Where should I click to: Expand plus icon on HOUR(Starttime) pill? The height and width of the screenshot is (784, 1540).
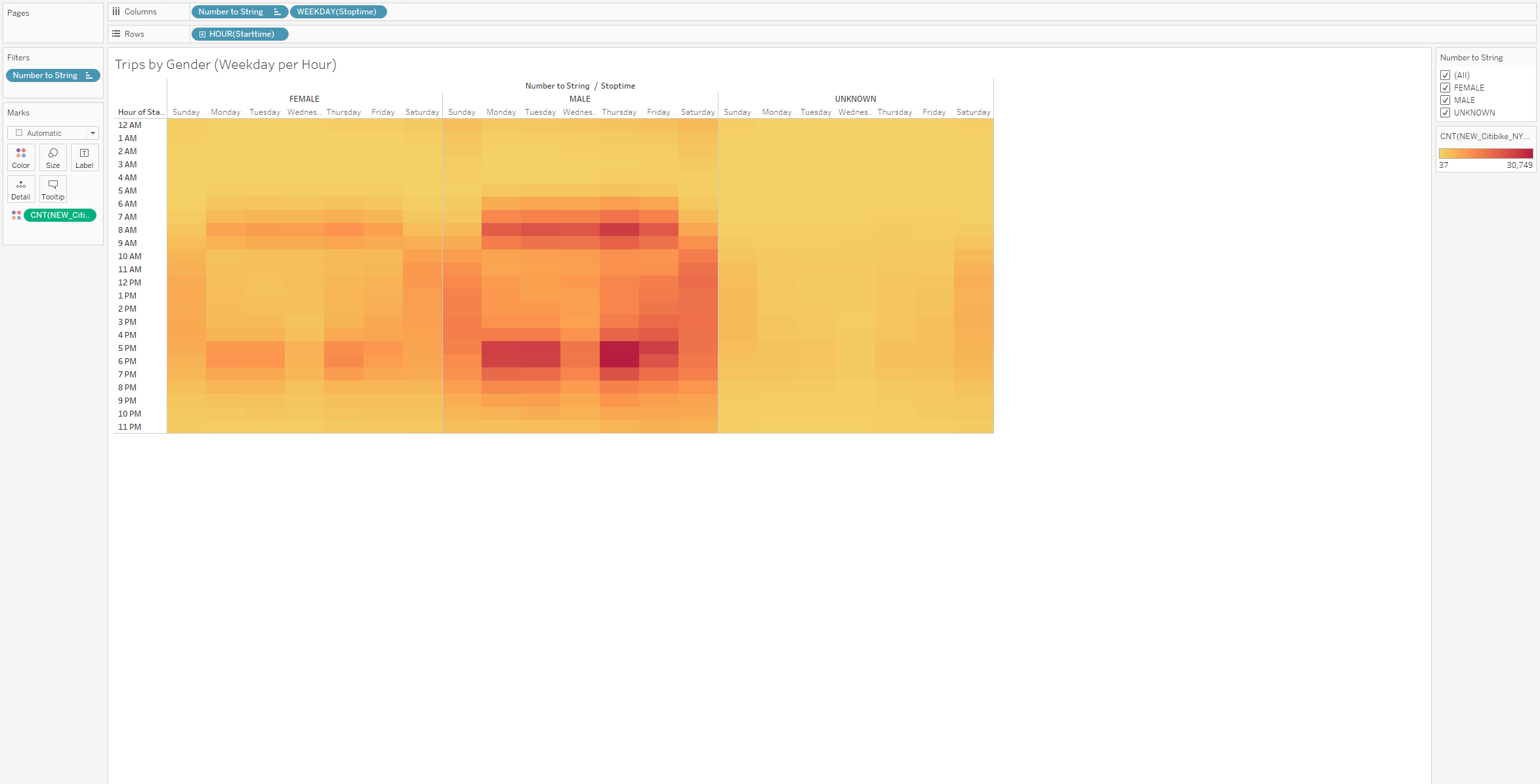point(202,34)
